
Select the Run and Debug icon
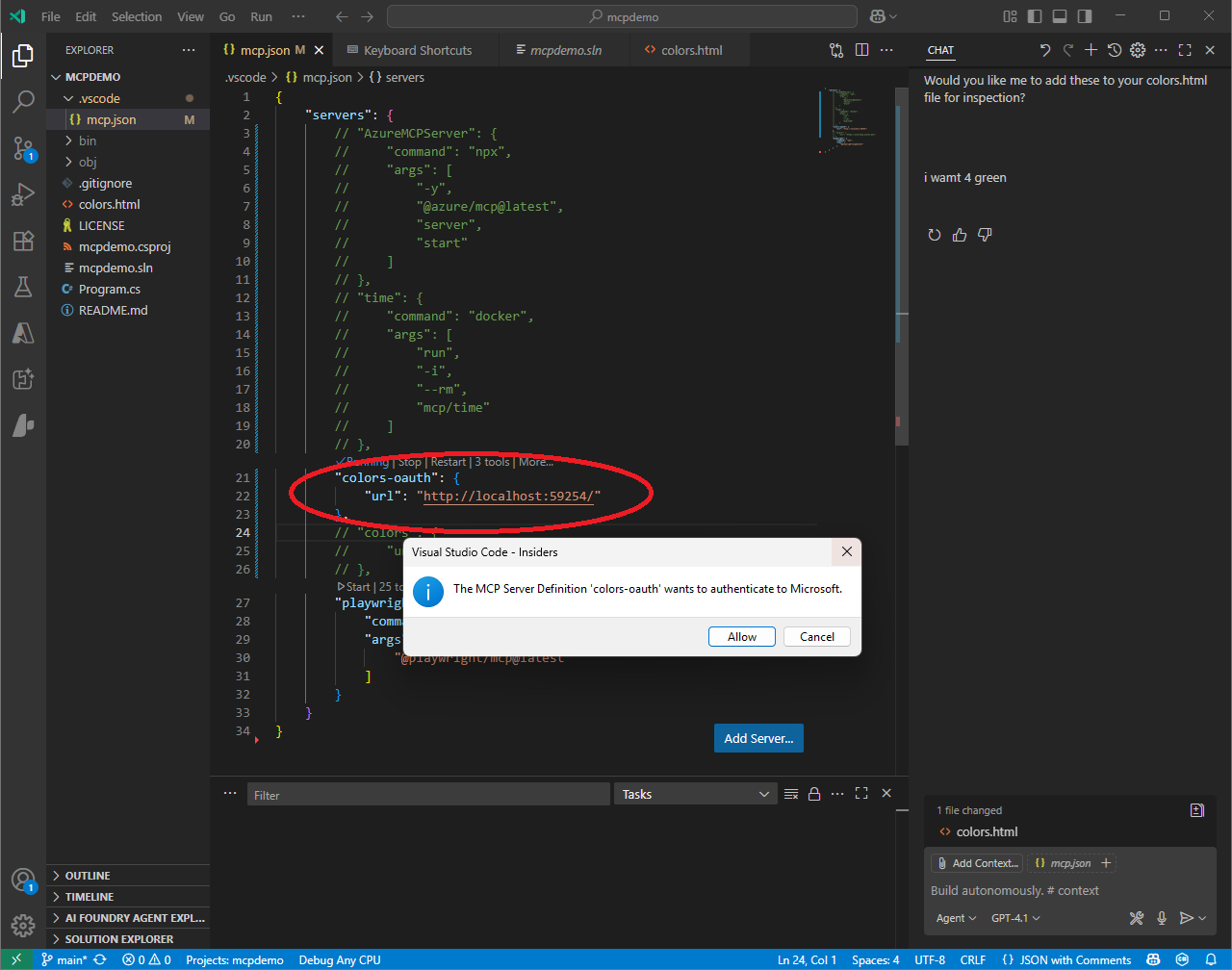tap(23, 194)
